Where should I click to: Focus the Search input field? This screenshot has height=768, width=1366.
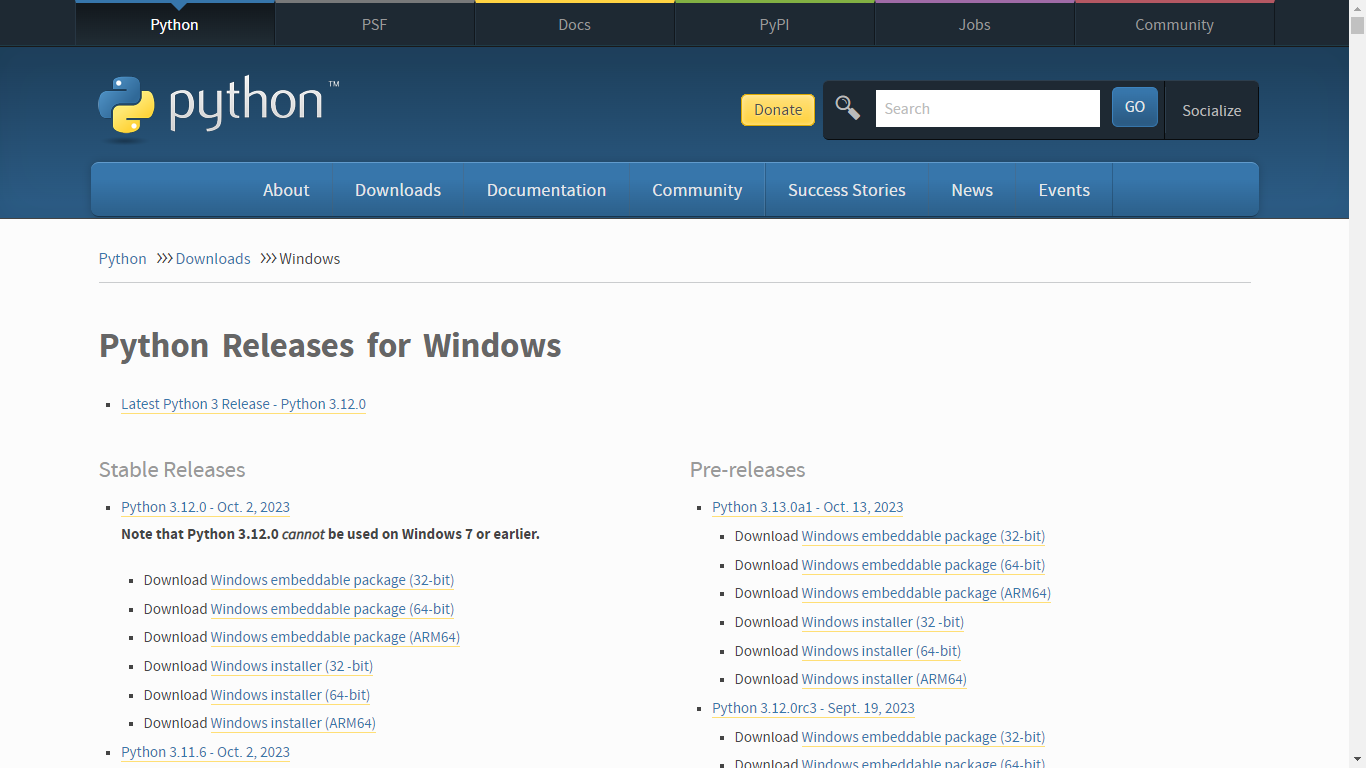(987, 108)
